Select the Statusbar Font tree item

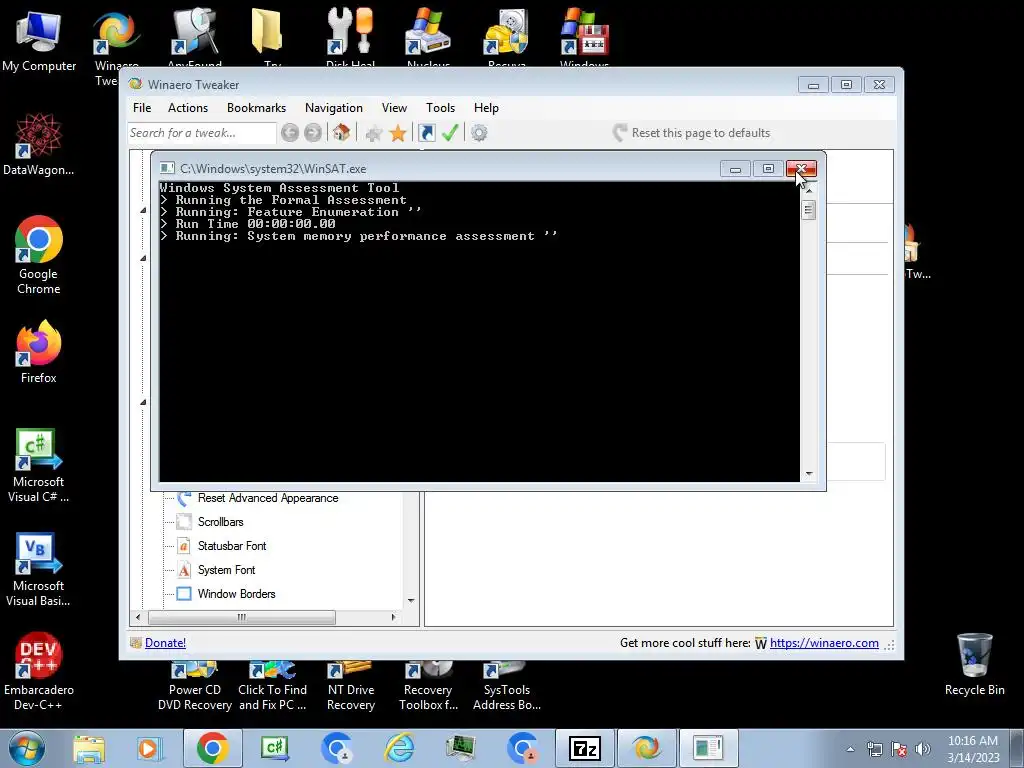pyautogui.click(x=232, y=546)
